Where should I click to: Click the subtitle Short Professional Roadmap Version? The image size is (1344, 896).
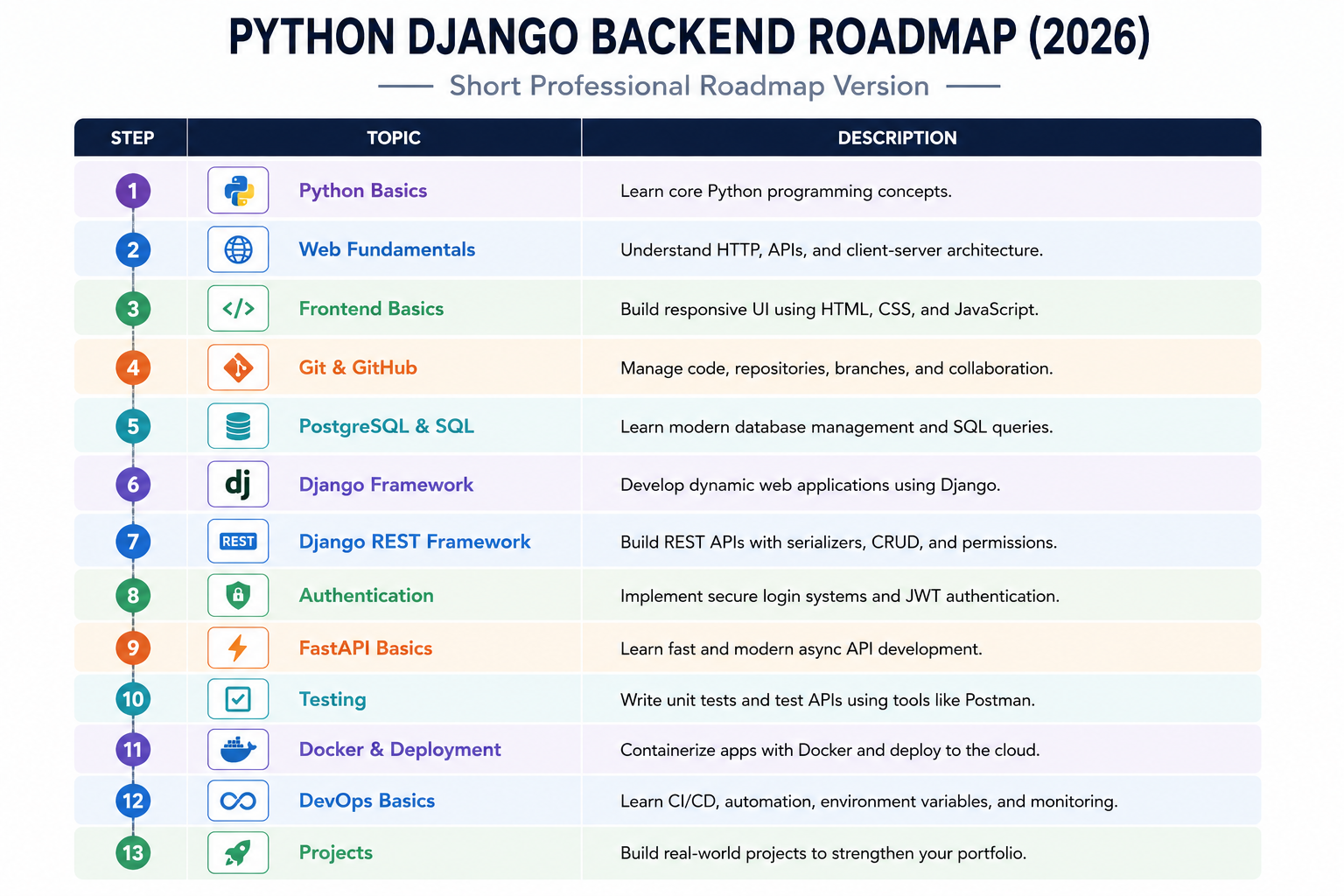[x=689, y=86]
